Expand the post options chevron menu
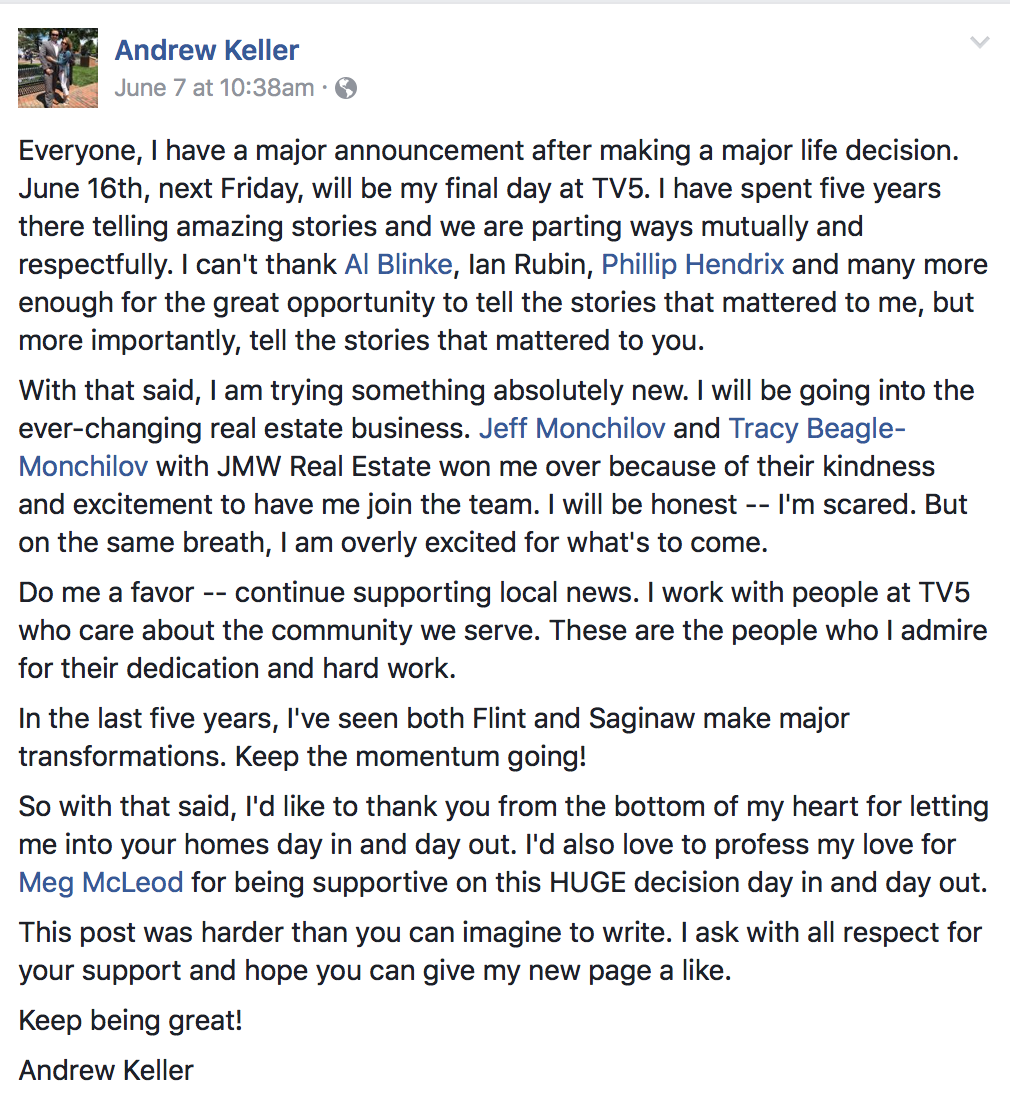This screenshot has height=1100, width=1010. pyautogui.click(x=980, y=43)
